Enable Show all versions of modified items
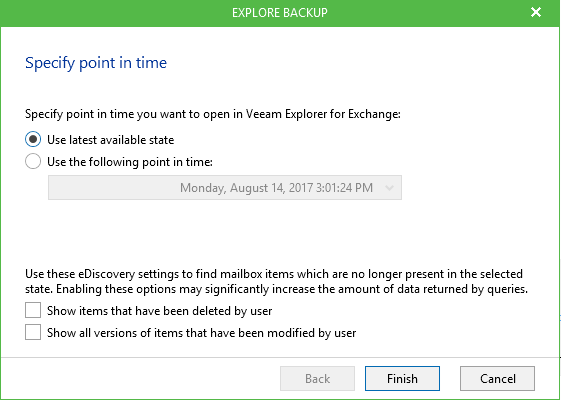 click(x=33, y=332)
